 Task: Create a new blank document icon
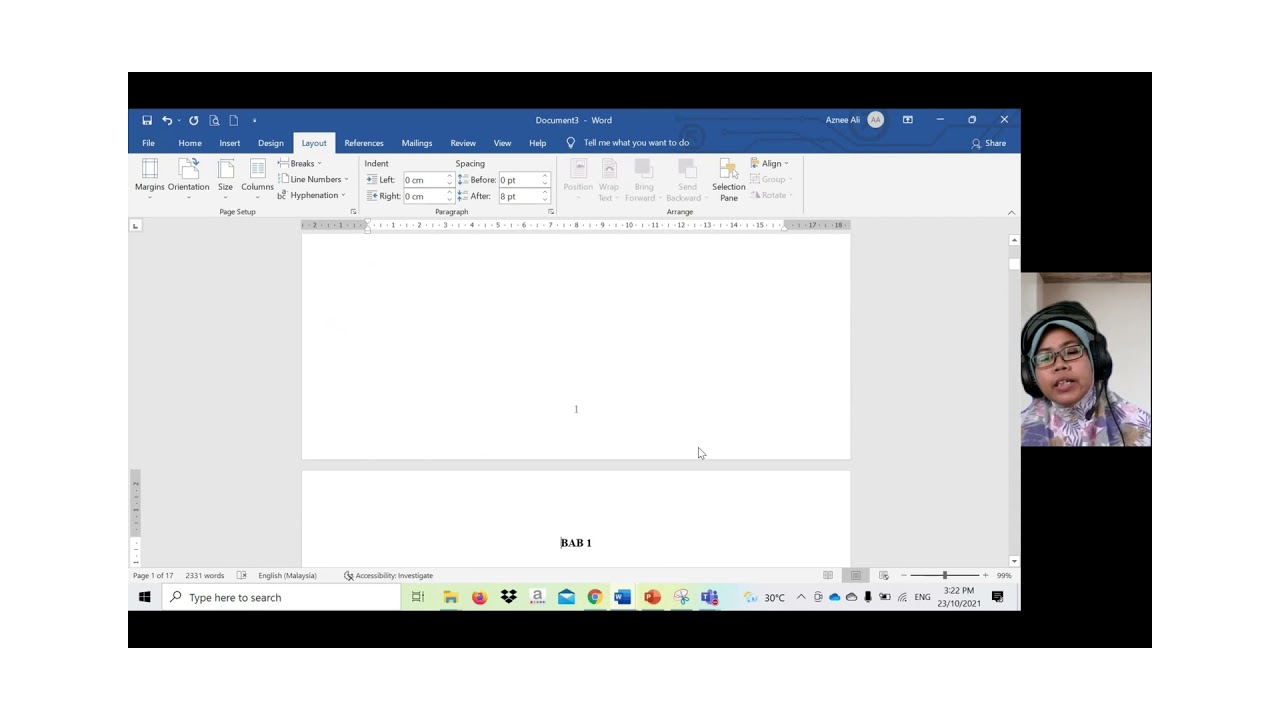click(234, 120)
